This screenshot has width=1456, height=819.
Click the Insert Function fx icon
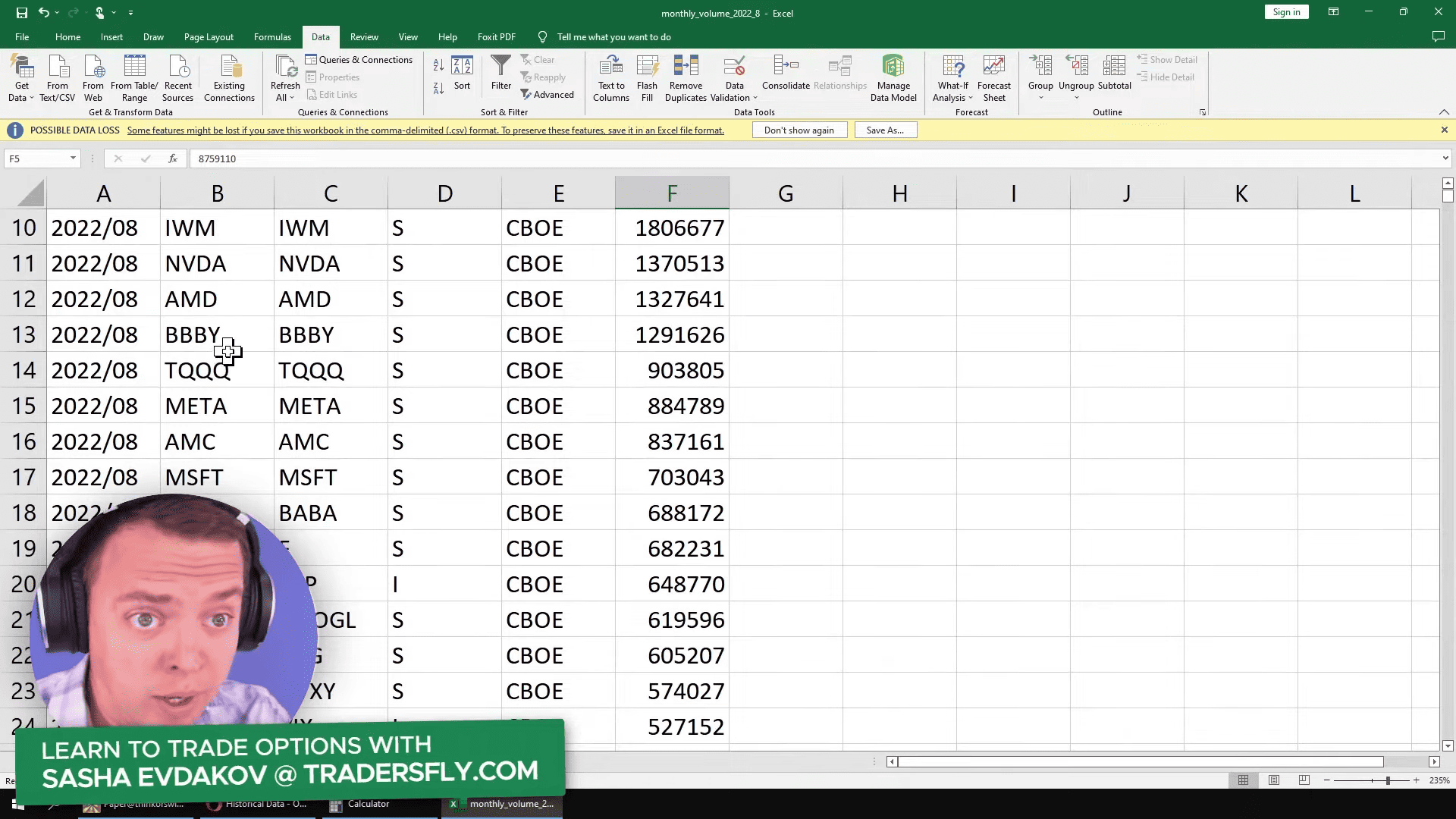(173, 158)
